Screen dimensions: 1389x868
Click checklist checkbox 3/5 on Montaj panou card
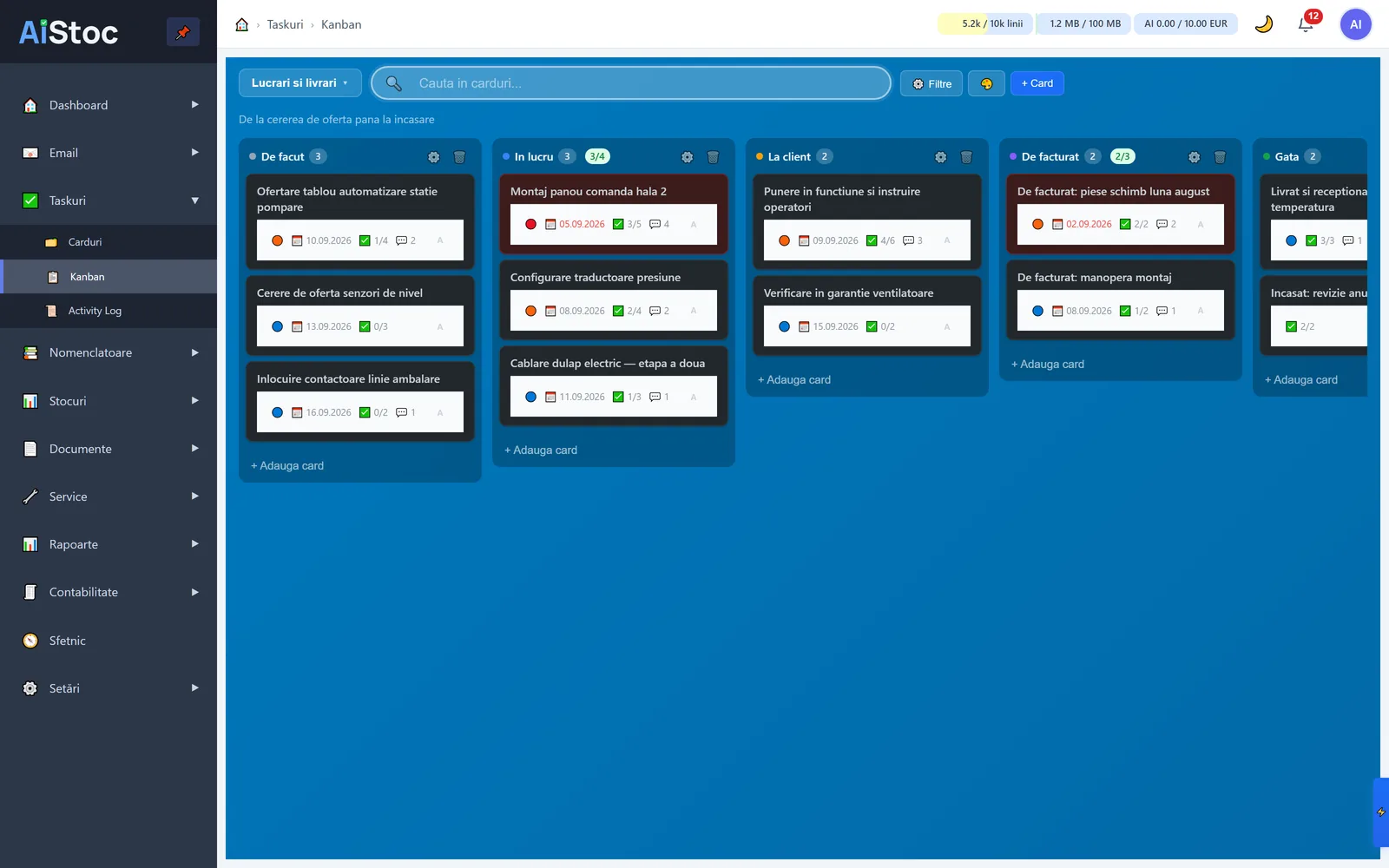pos(618,224)
